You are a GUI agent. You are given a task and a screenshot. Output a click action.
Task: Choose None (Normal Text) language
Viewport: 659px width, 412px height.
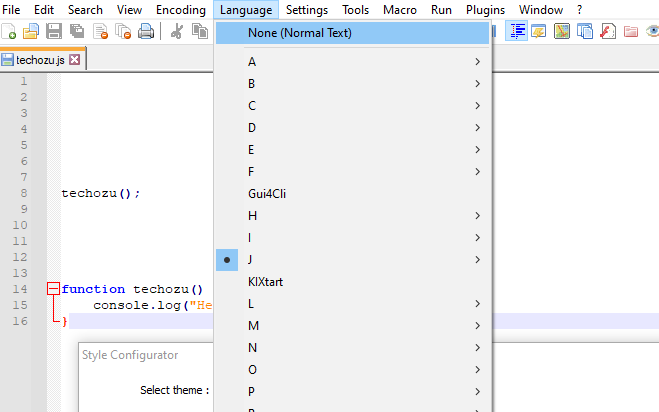pos(352,33)
